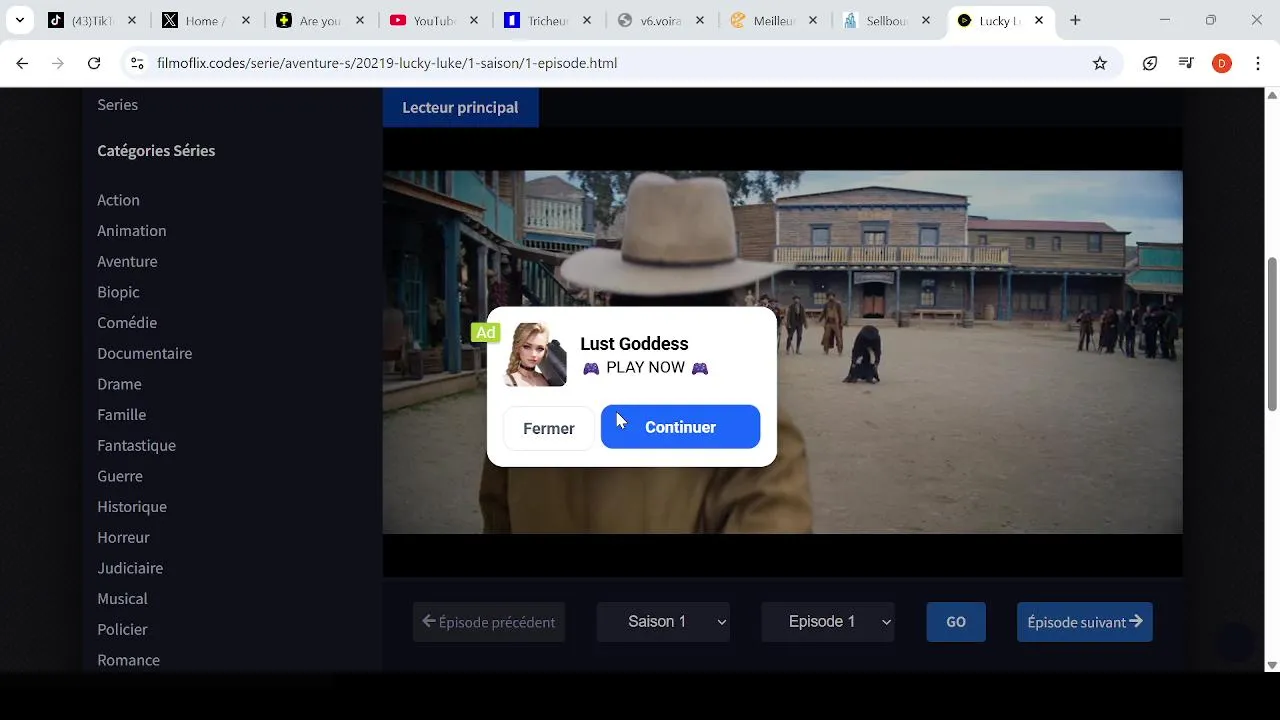Close the 'Are you' tab
1280x720 pixels.
coord(359,20)
